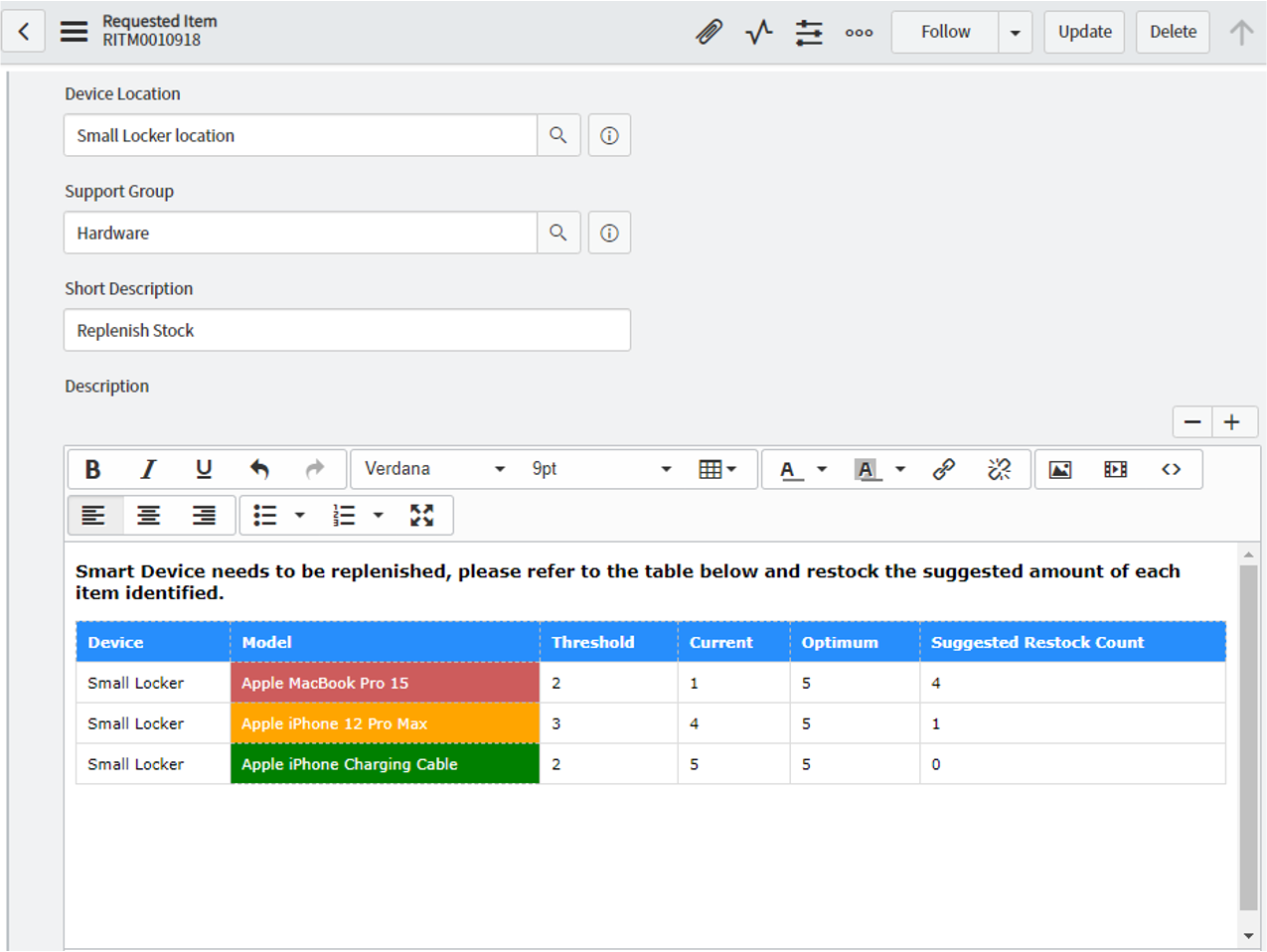Insert a numbered list
Viewport: 1267px width, 952px height.
click(x=344, y=515)
